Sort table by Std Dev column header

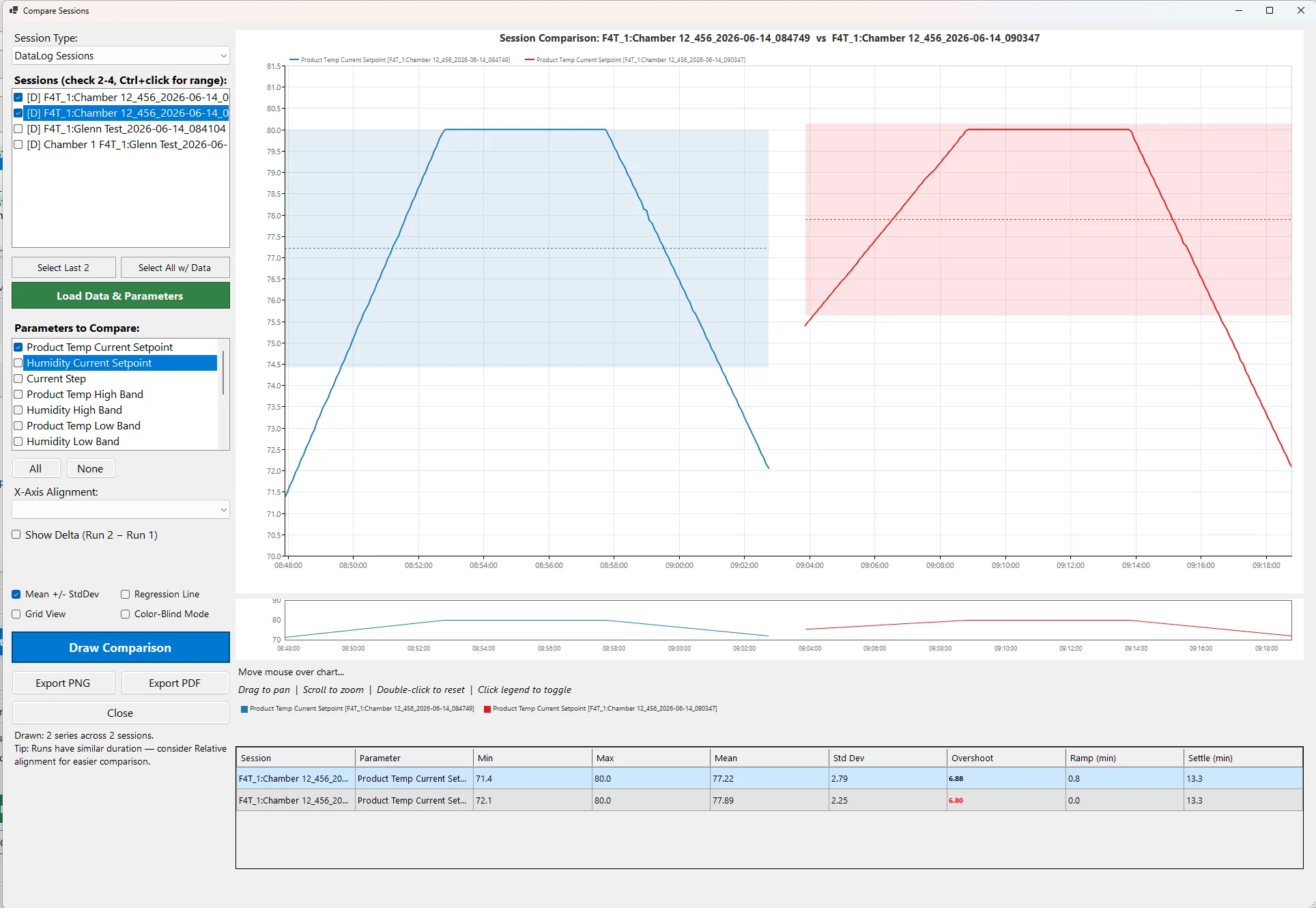pos(888,758)
